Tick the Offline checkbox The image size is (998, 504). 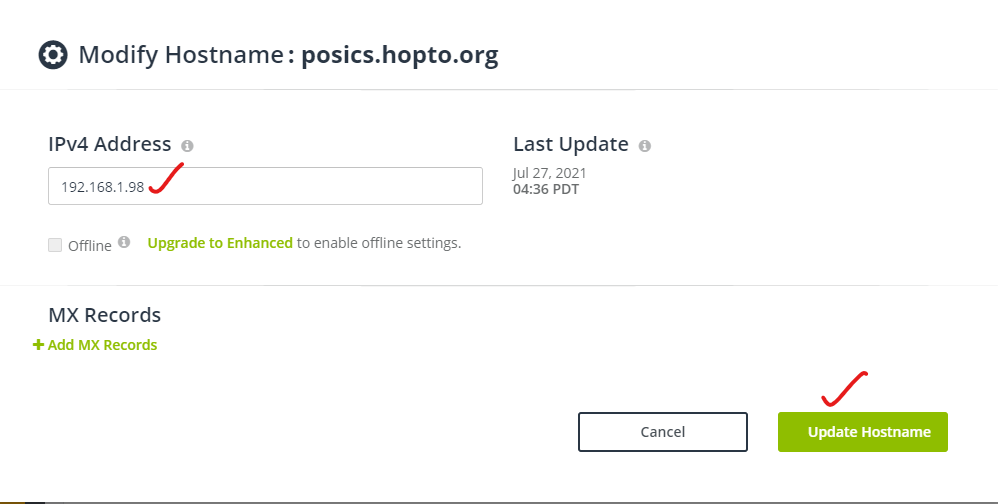(x=55, y=245)
